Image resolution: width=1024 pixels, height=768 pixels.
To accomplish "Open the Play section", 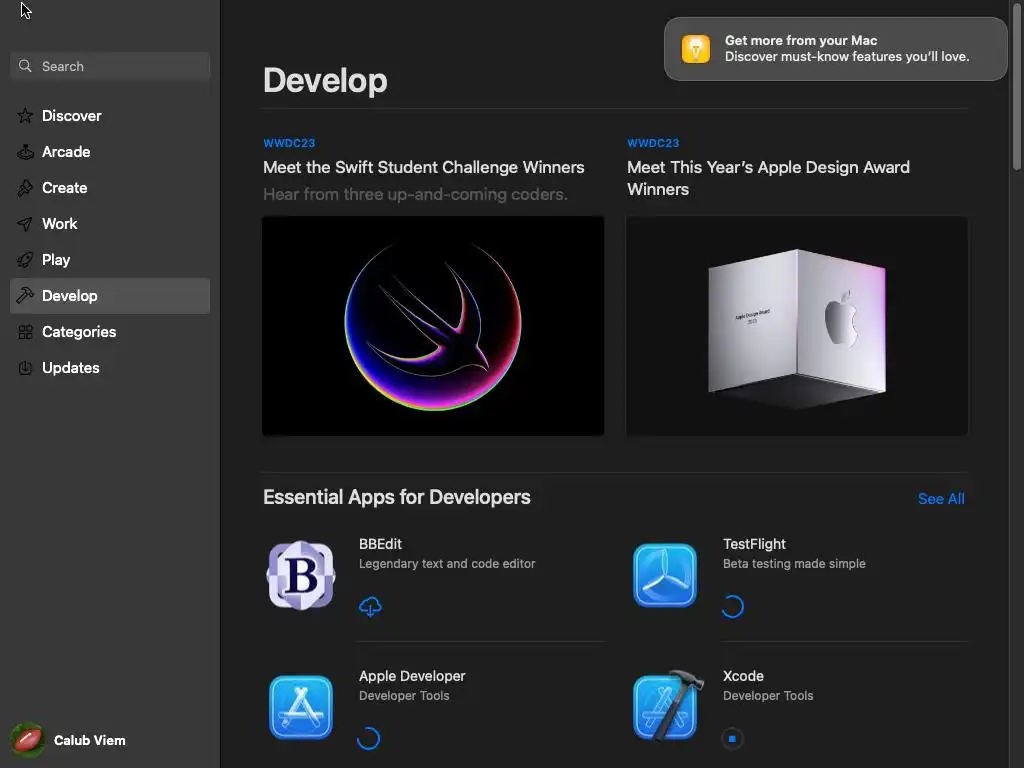I will [x=110, y=260].
